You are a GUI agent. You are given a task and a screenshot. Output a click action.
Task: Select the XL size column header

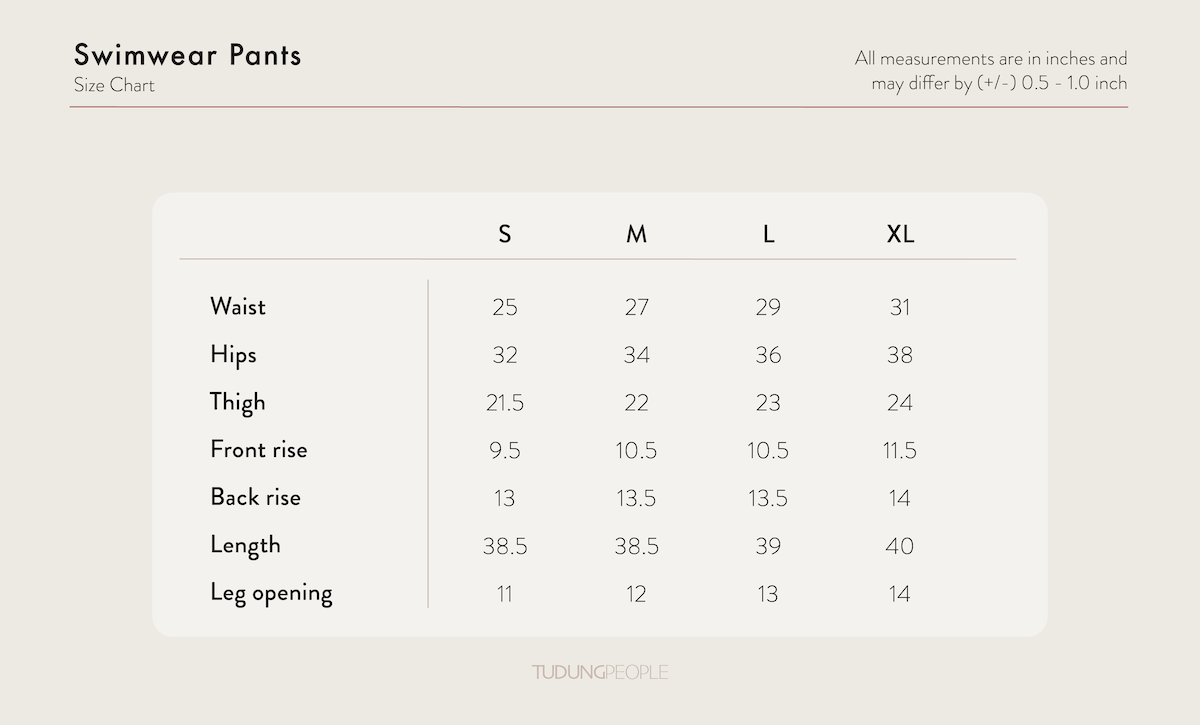(900, 234)
